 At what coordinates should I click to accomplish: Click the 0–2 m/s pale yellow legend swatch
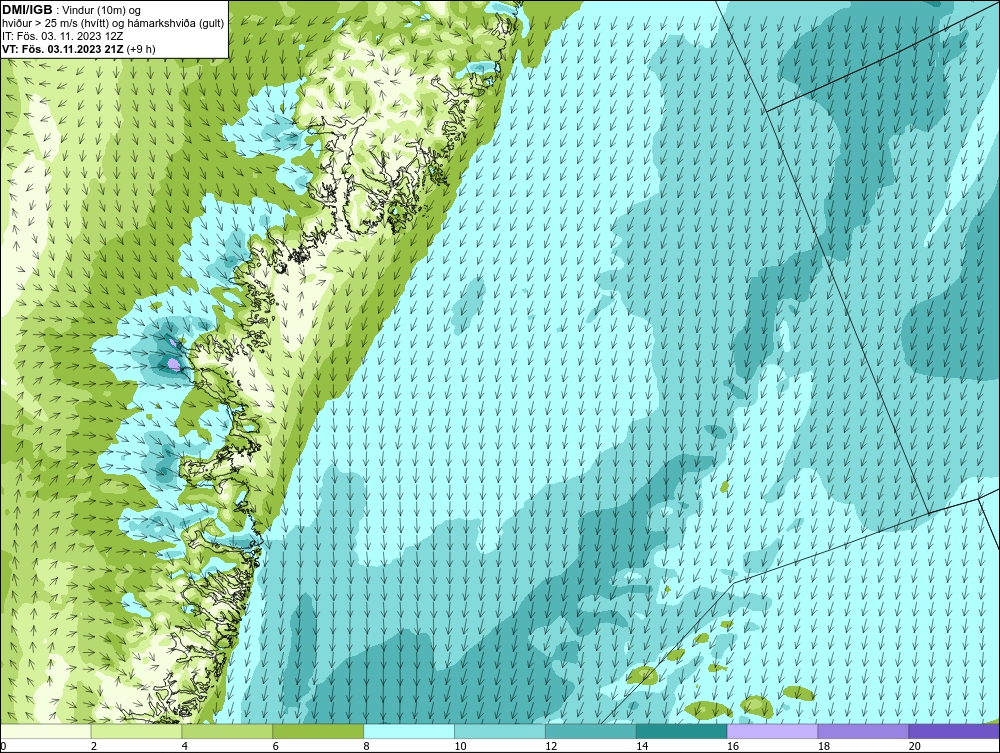(46, 731)
